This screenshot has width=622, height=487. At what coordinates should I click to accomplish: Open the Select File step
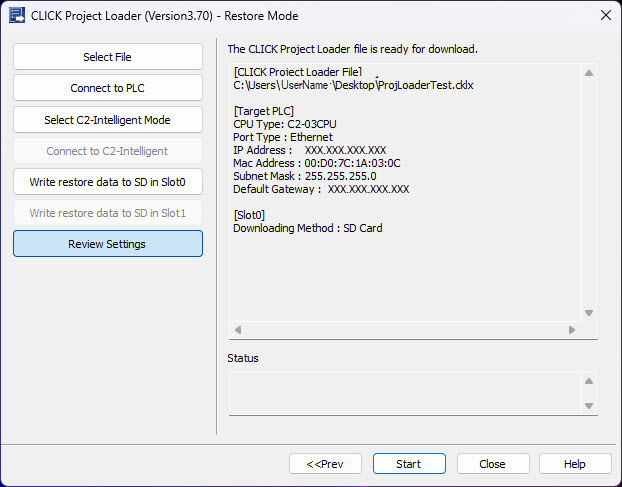108,57
